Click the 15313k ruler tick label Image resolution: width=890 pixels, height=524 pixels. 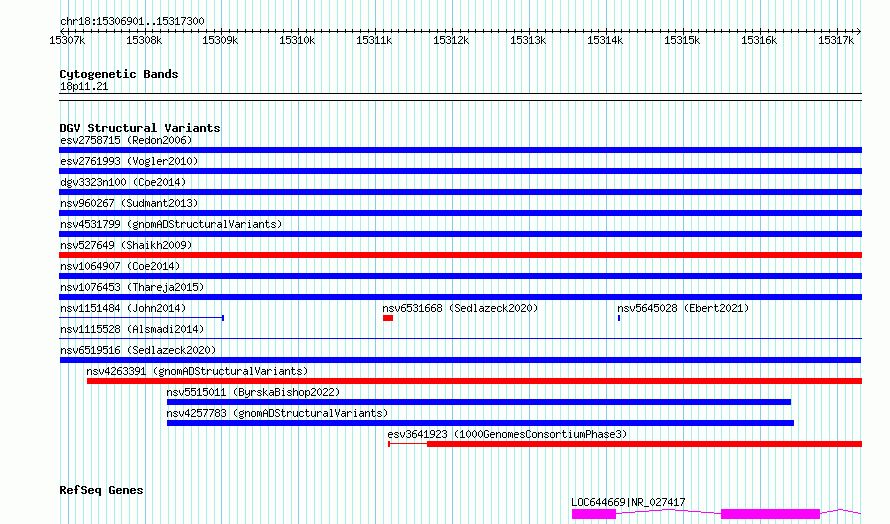coord(528,40)
